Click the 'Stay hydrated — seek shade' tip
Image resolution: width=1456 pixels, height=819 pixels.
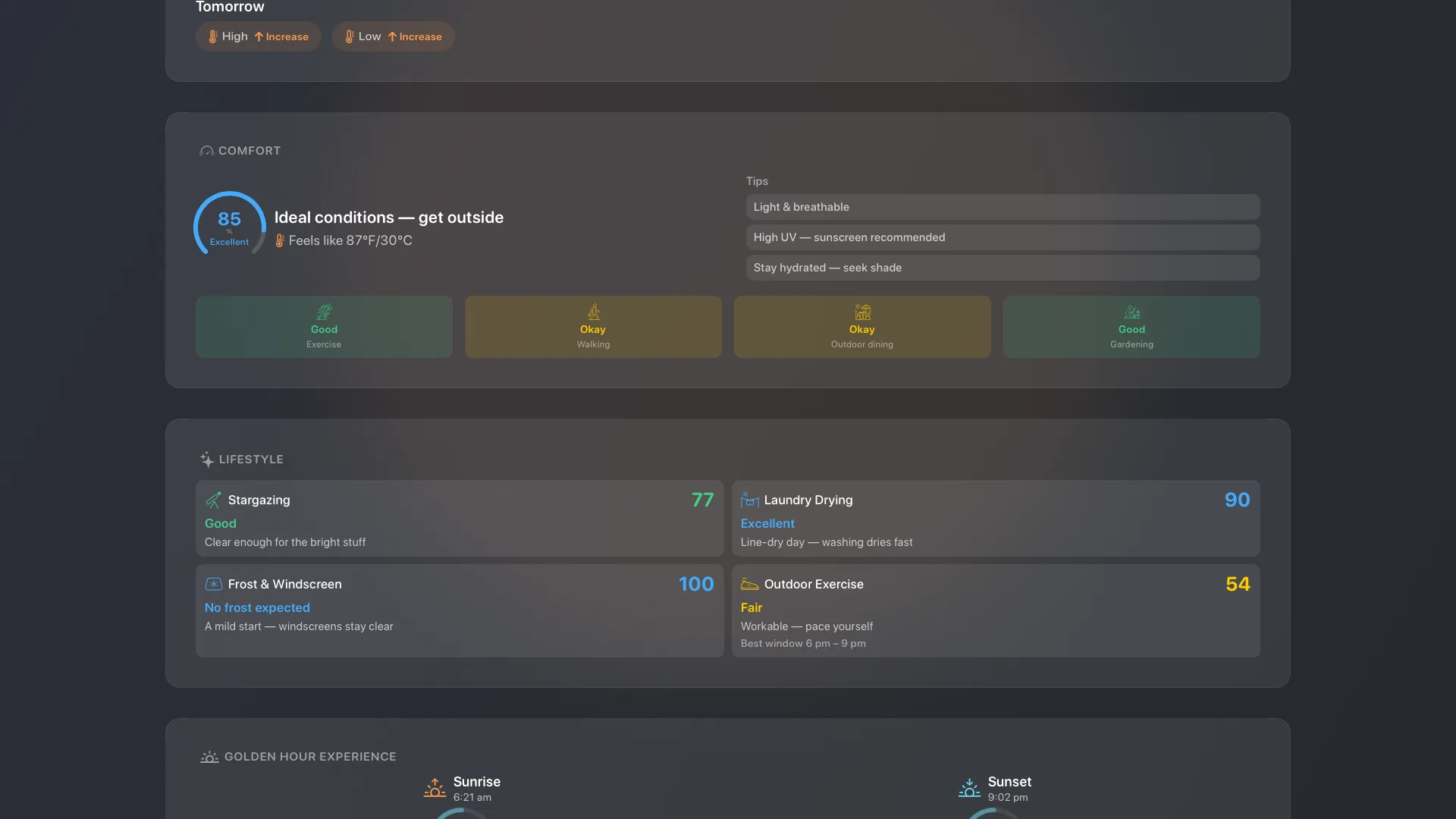tap(1003, 268)
